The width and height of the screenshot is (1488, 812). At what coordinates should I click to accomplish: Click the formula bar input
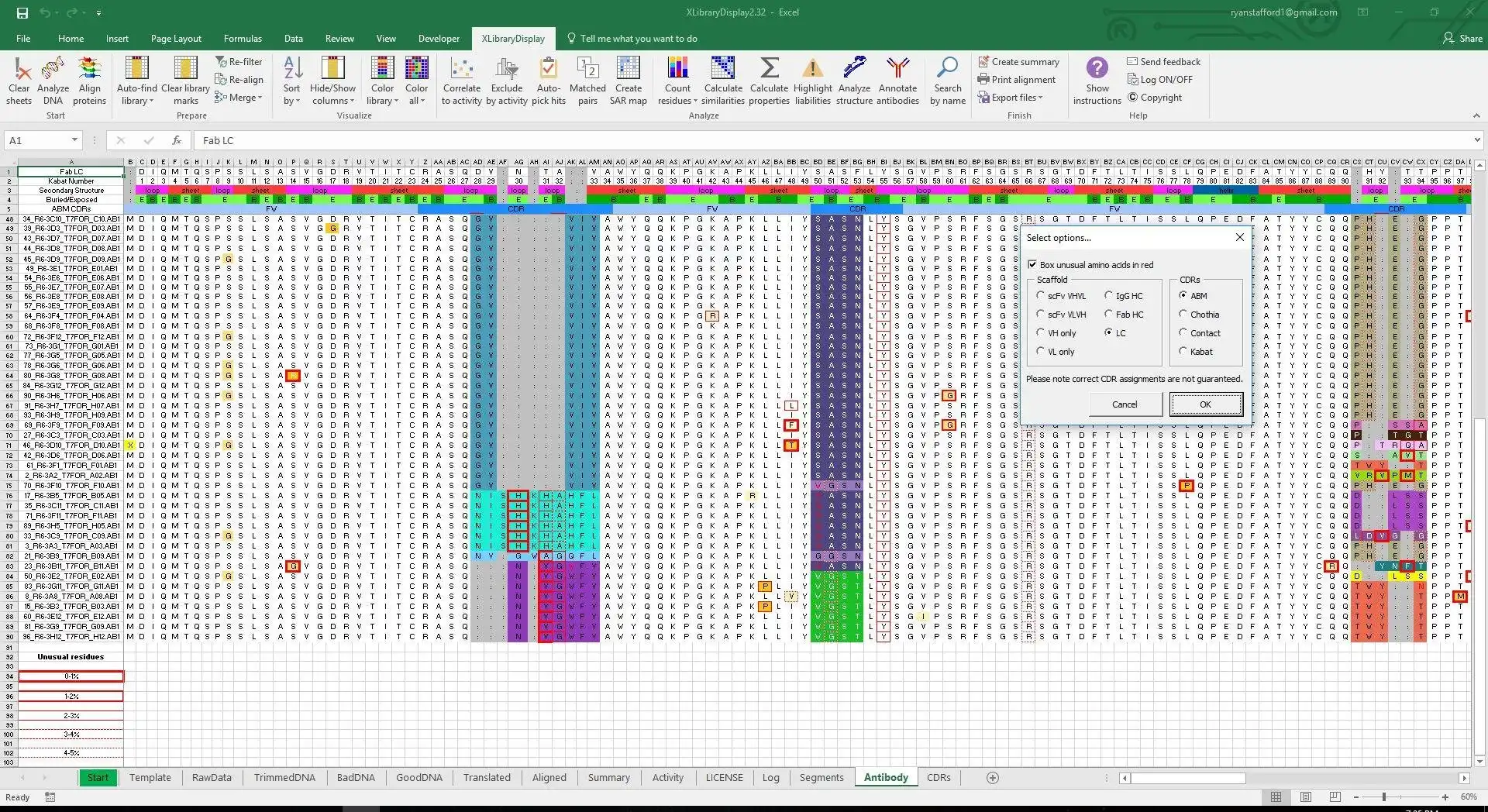[x=832, y=140]
